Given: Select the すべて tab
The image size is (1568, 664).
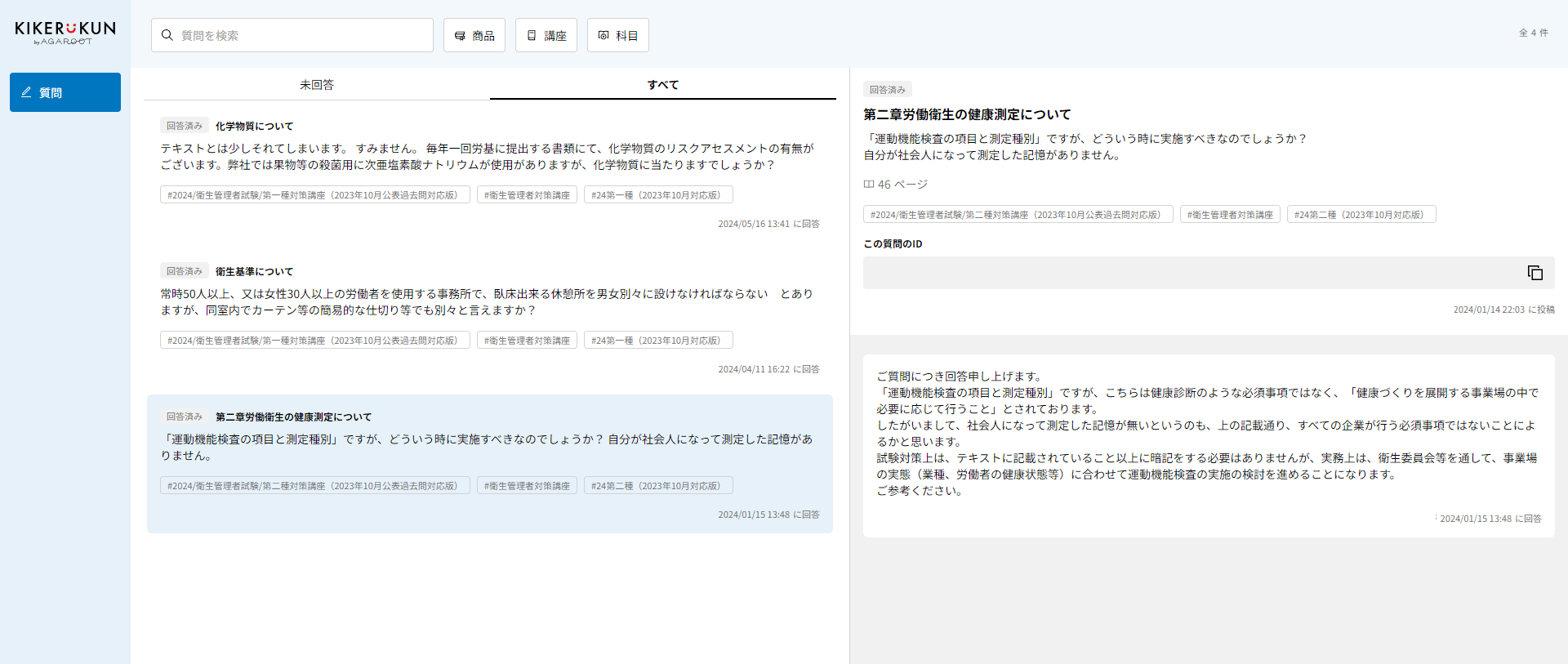Looking at the screenshot, I should coord(662,85).
